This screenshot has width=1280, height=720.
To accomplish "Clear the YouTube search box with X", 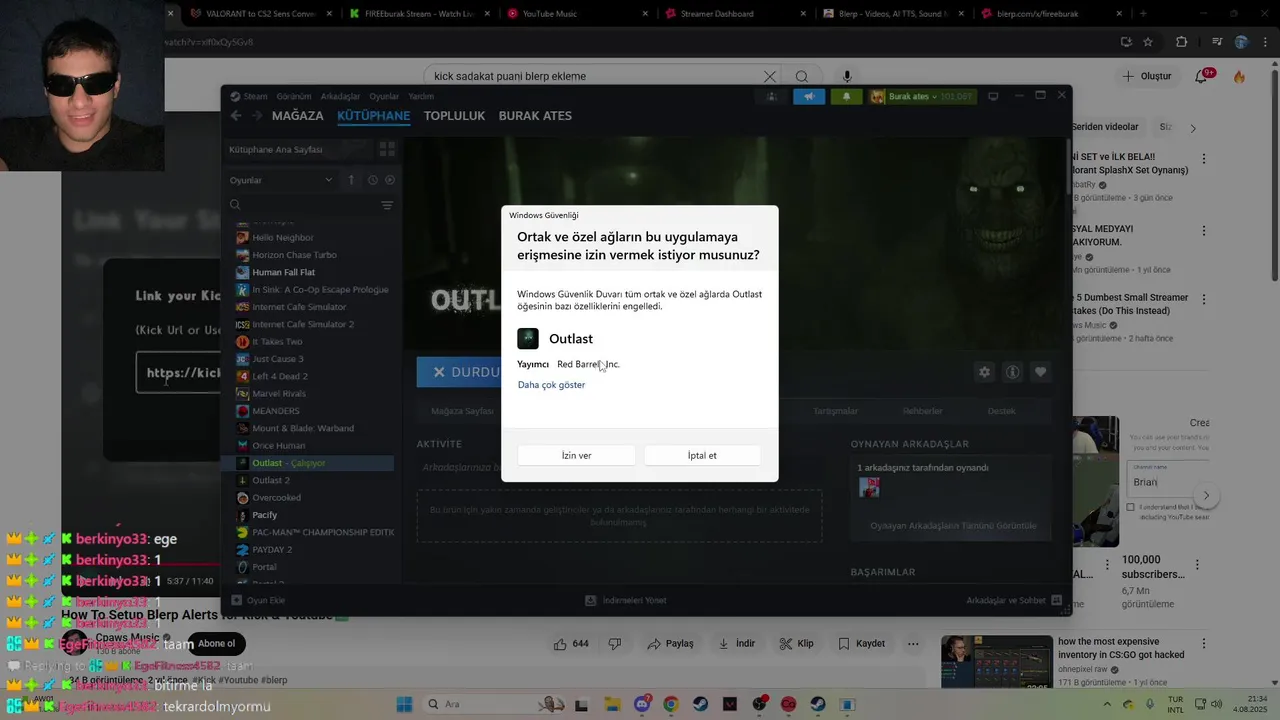I will tap(769, 77).
